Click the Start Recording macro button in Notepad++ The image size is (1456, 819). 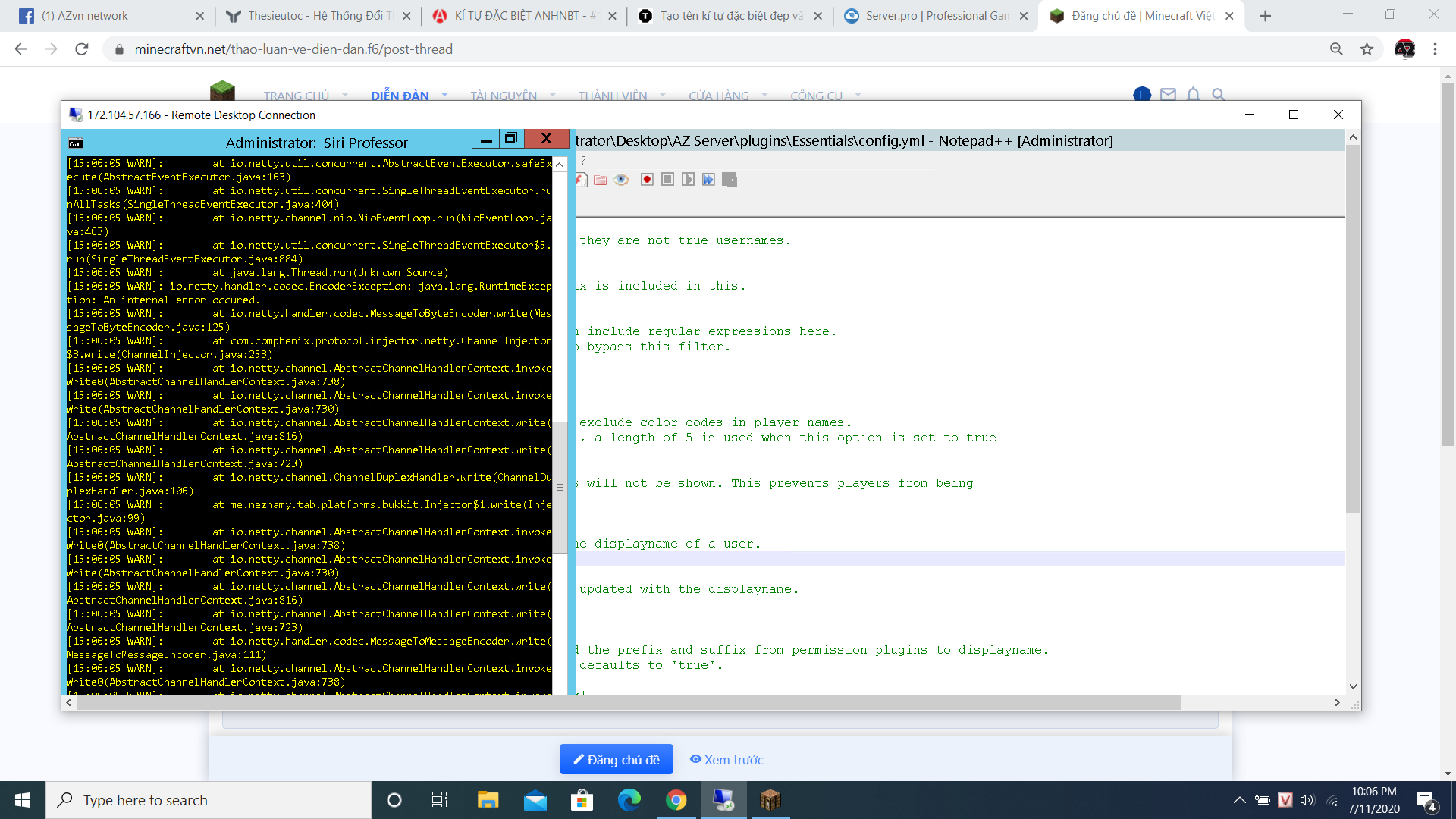647,180
